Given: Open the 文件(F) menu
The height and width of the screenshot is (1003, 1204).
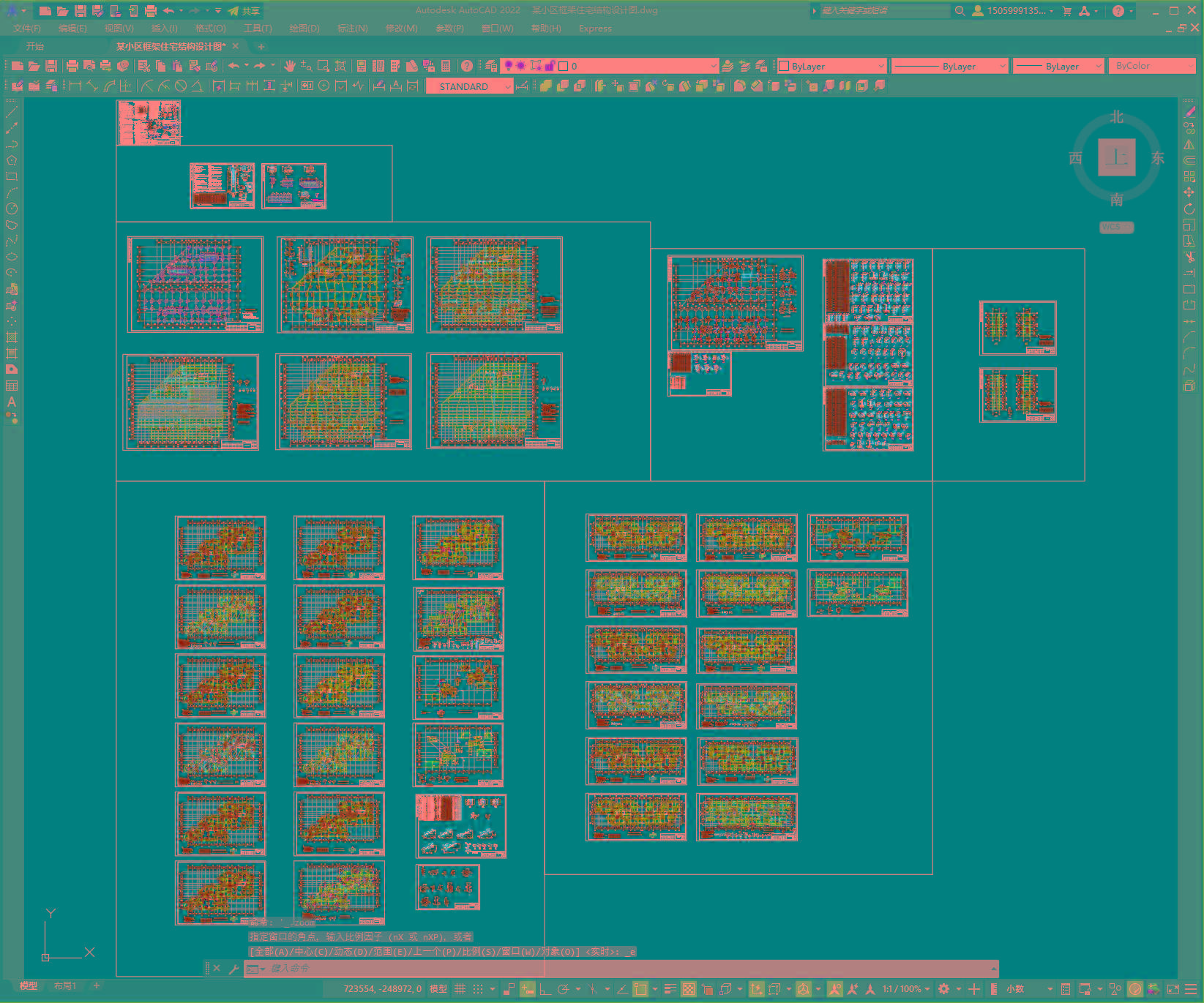Looking at the screenshot, I should (x=27, y=29).
